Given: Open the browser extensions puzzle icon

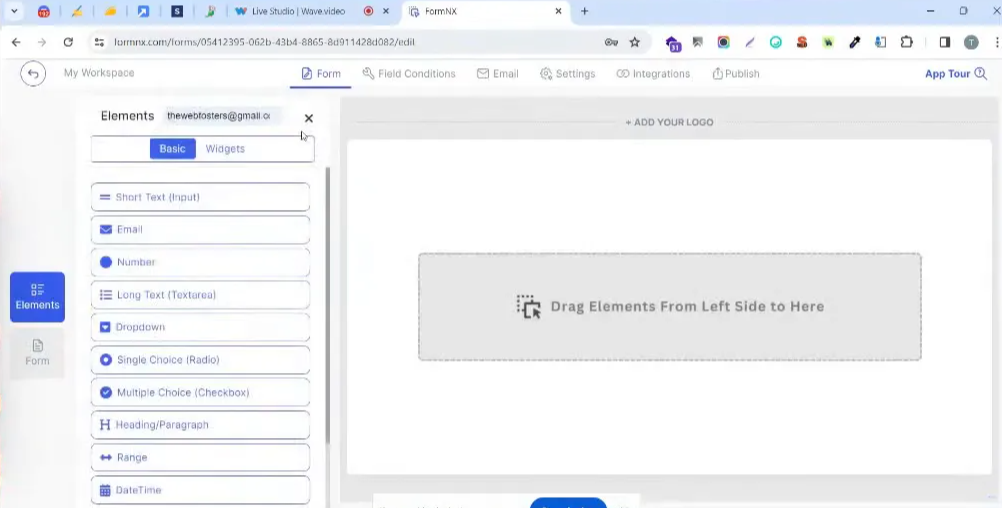Looking at the screenshot, I should (x=906, y=42).
